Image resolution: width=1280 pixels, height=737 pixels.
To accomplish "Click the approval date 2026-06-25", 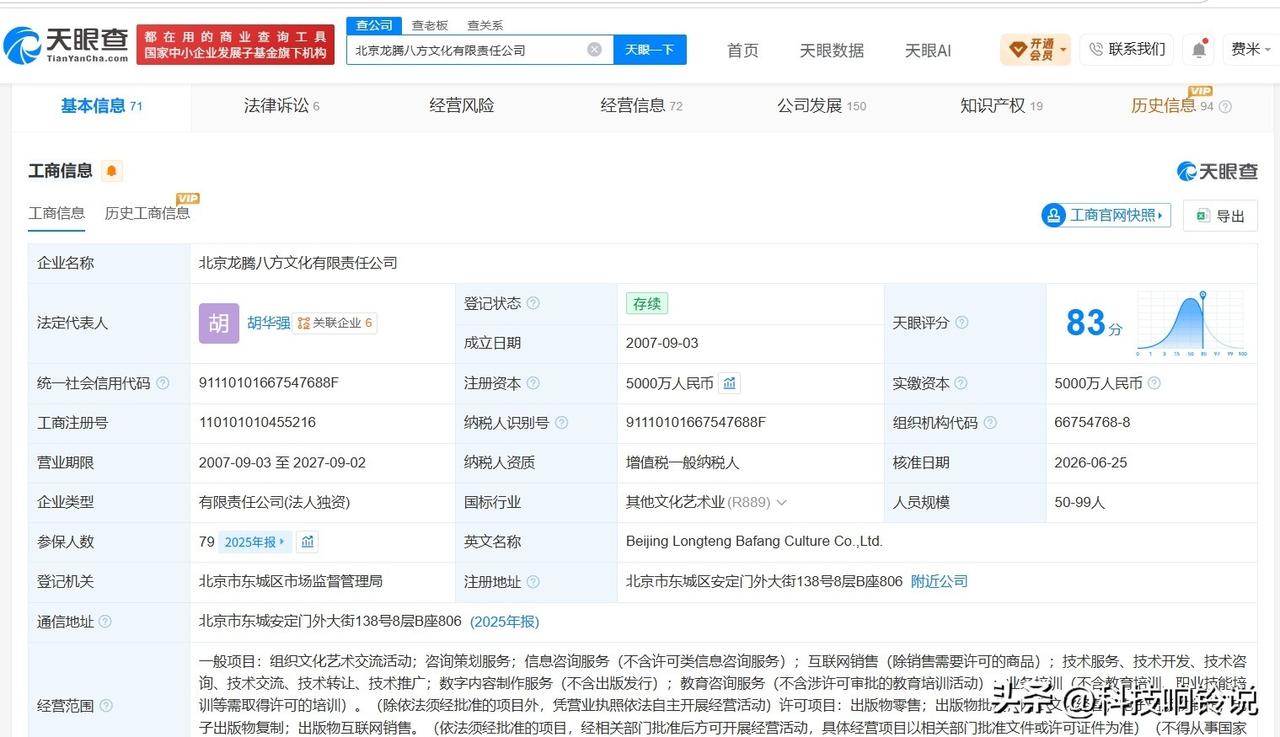I will click(1091, 463).
